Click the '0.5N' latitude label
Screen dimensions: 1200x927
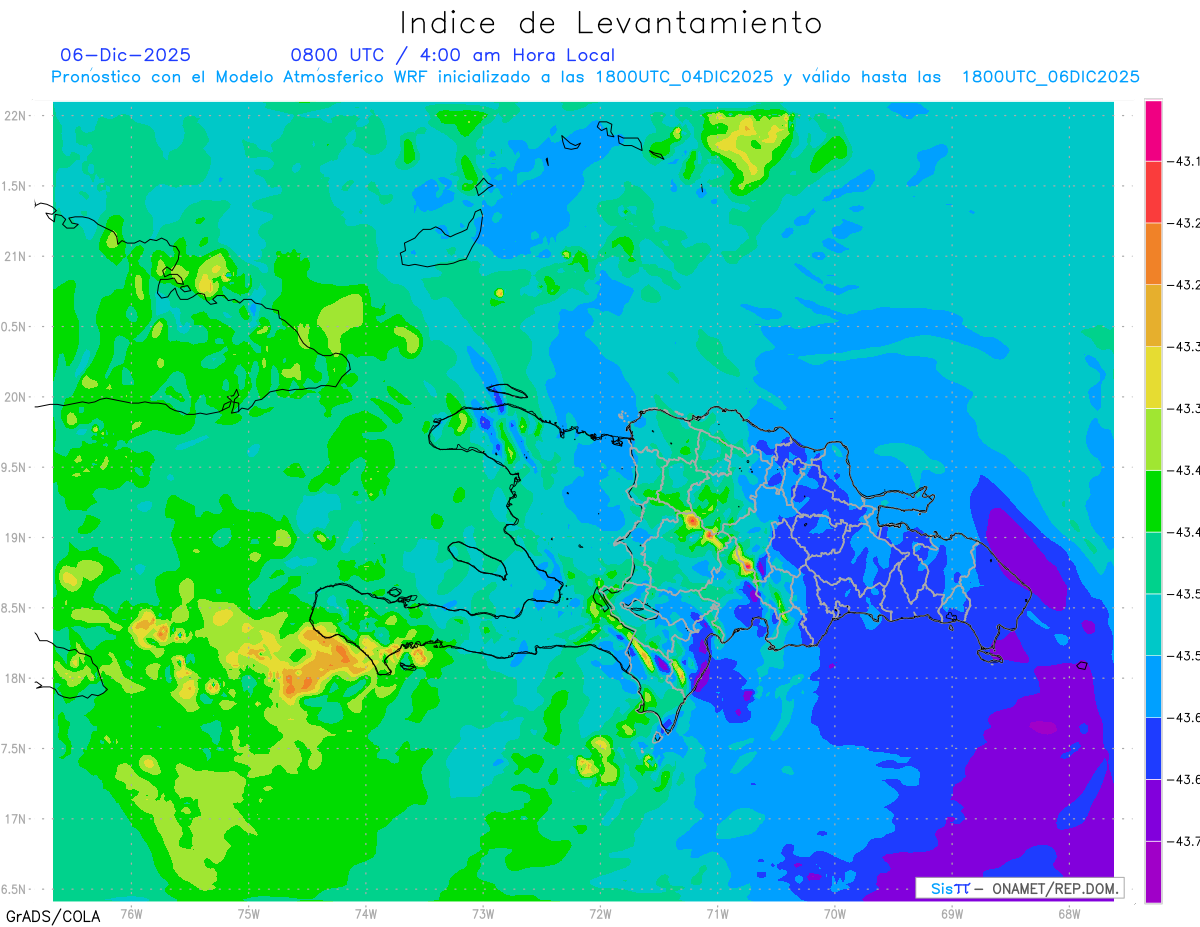pos(15,327)
